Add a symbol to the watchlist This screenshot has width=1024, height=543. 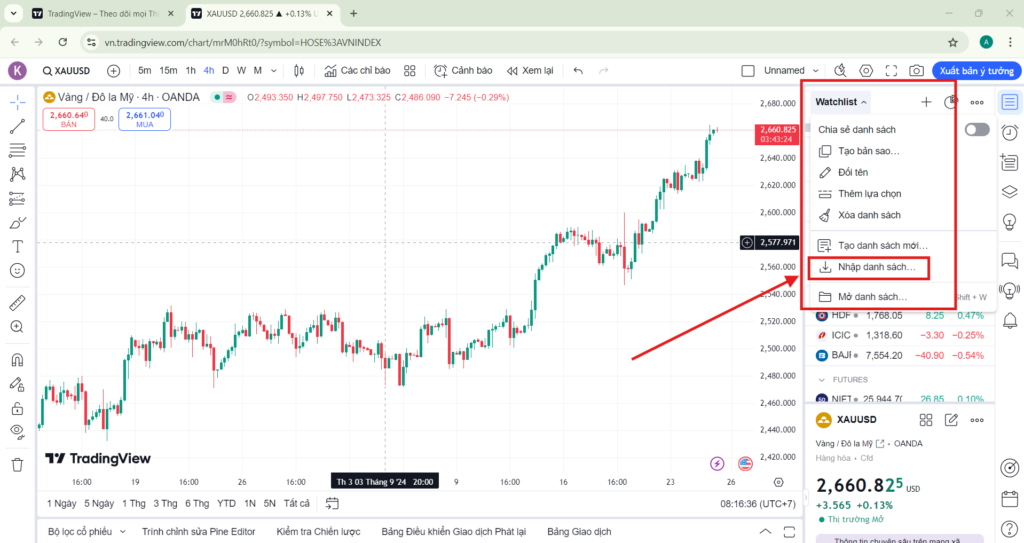pyautogui.click(x=926, y=102)
